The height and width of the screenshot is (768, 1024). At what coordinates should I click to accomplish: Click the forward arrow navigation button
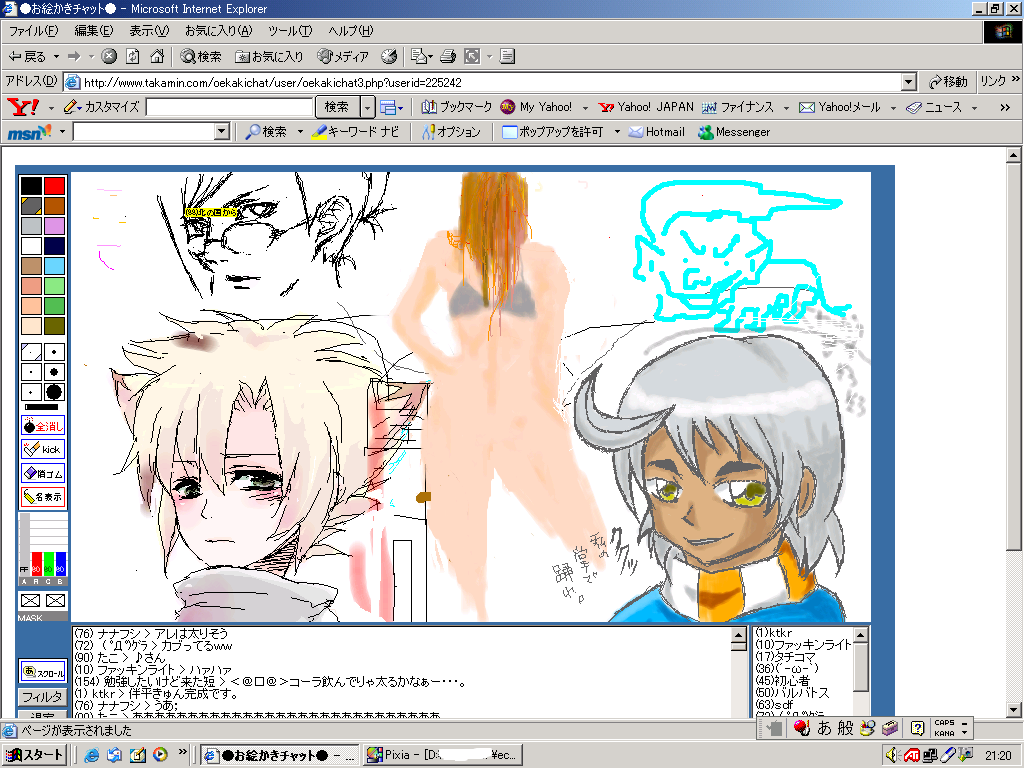pyautogui.click(x=74, y=56)
